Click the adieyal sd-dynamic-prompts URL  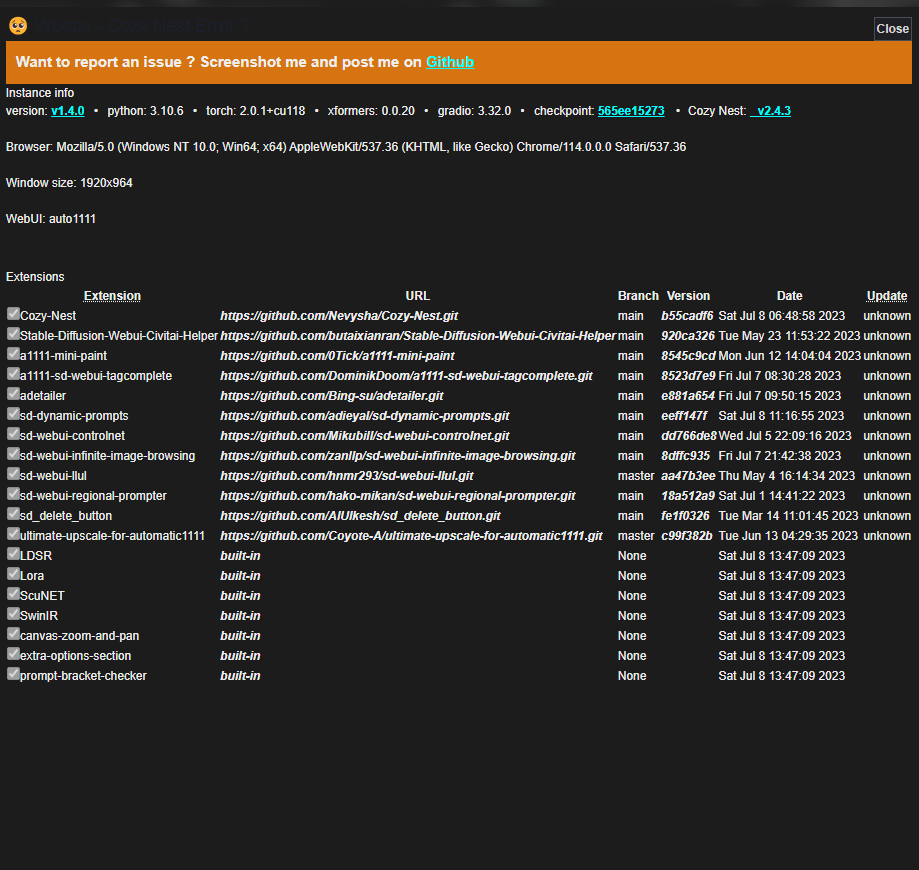coord(365,416)
